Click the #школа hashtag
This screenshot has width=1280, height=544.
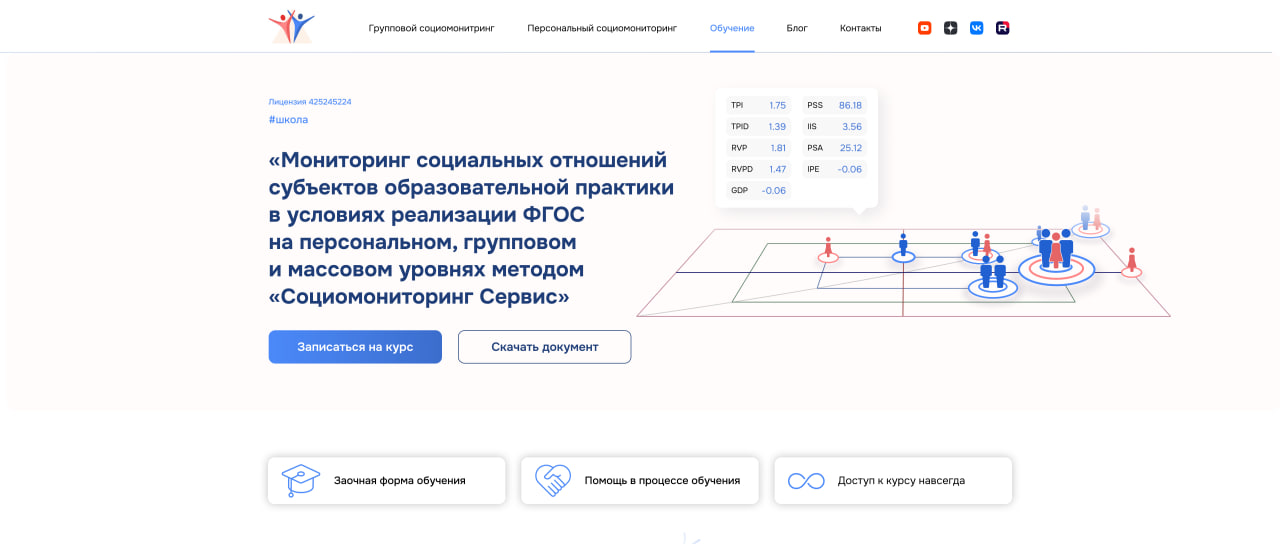[x=288, y=120]
